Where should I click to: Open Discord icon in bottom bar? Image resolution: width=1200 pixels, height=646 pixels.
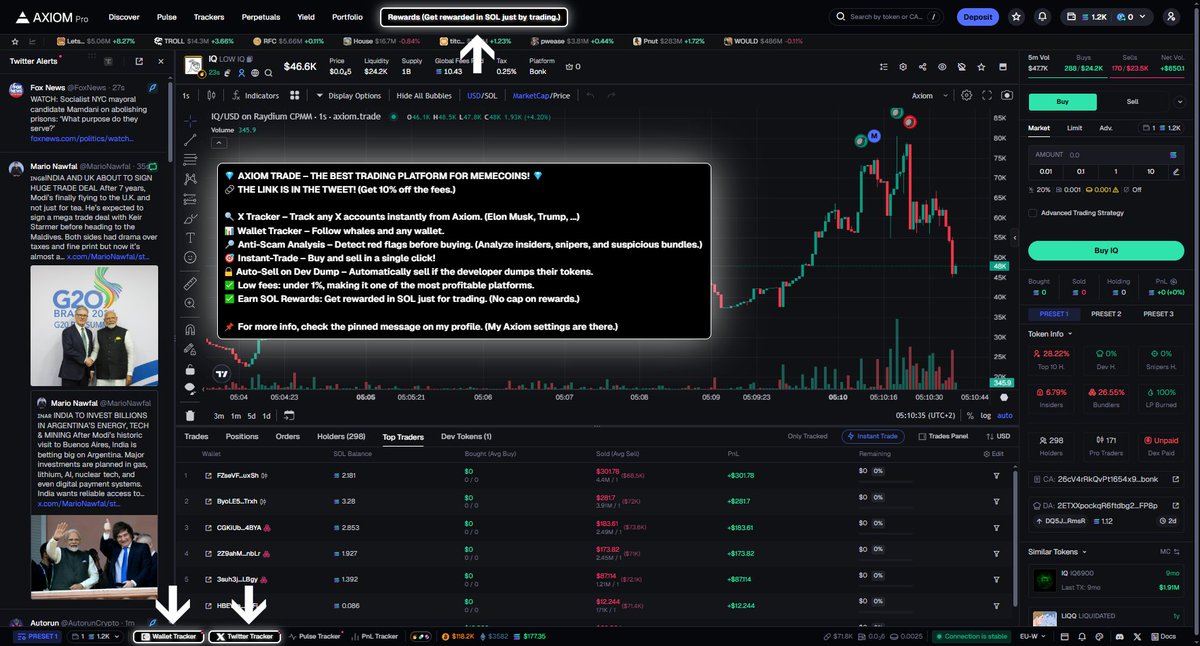(x=1118, y=636)
